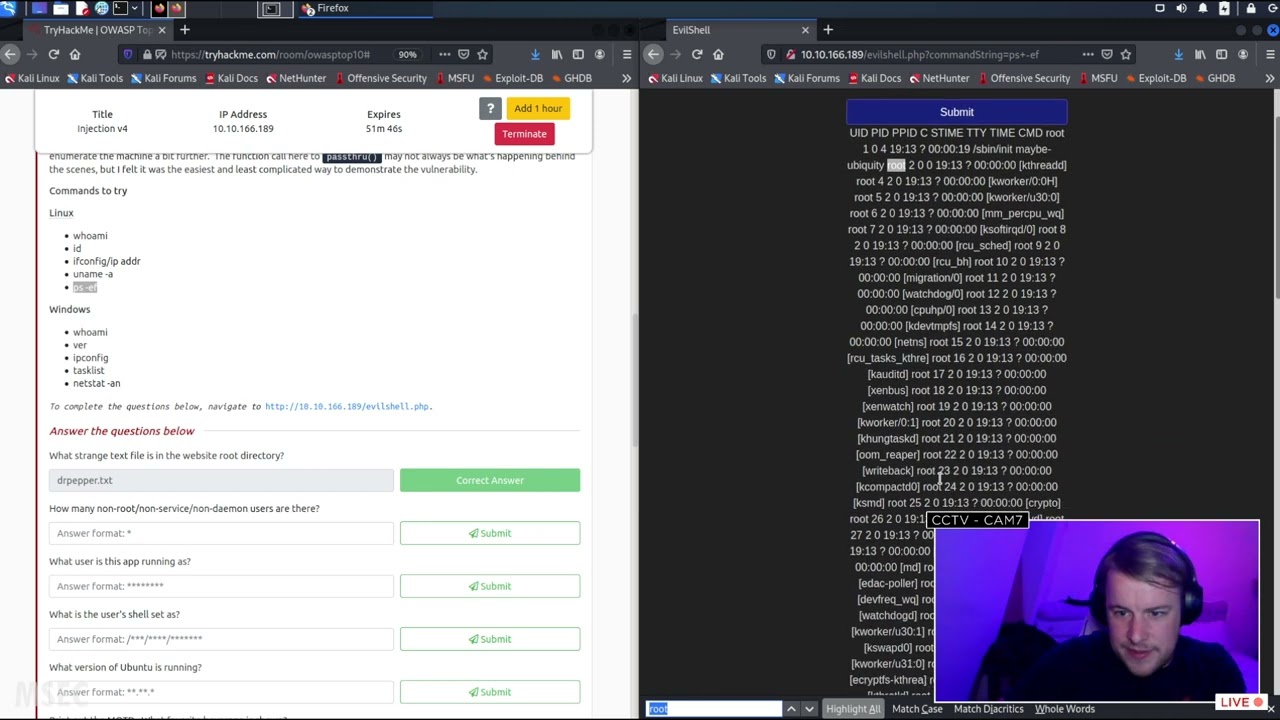Go to home in the EvilShell window
The image size is (1280, 720).
point(718,54)
